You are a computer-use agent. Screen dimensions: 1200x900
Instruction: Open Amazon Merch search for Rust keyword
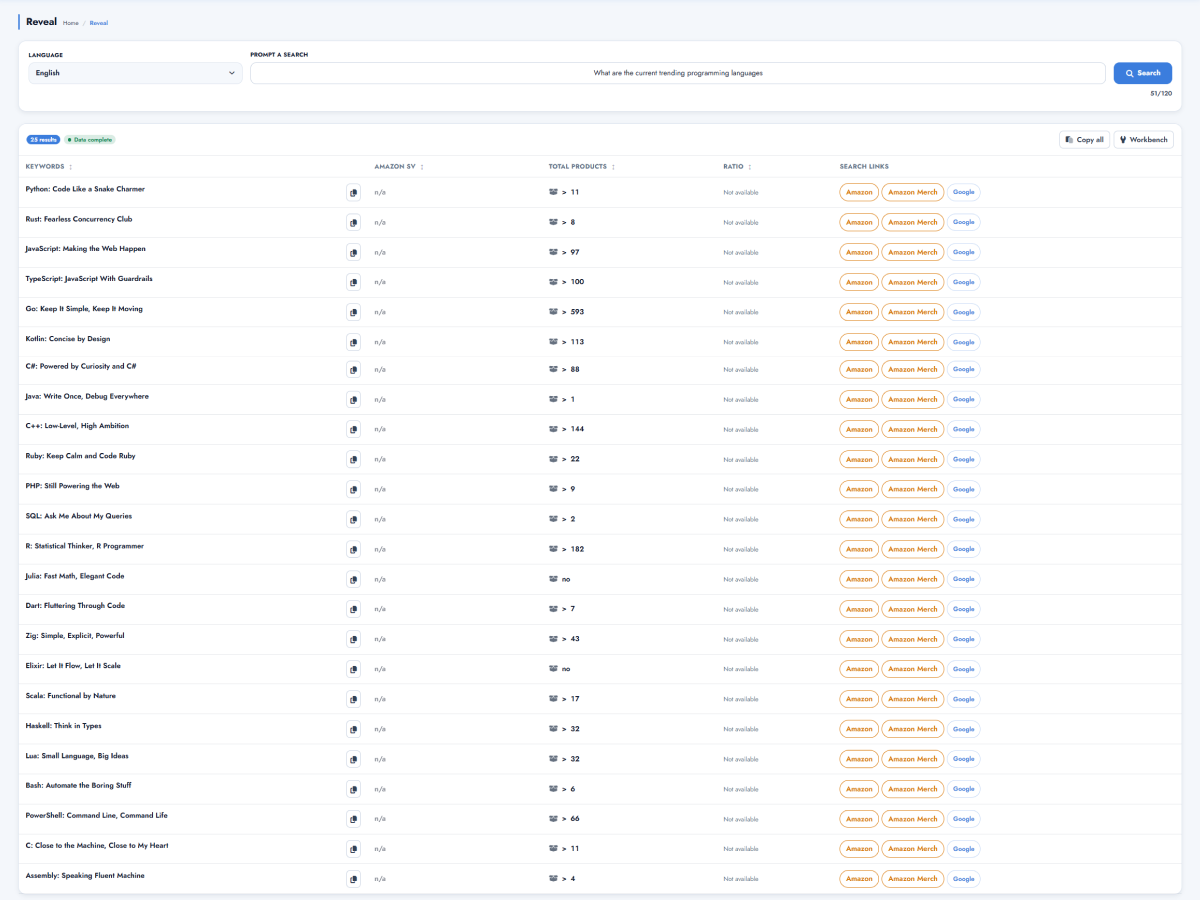913,223
